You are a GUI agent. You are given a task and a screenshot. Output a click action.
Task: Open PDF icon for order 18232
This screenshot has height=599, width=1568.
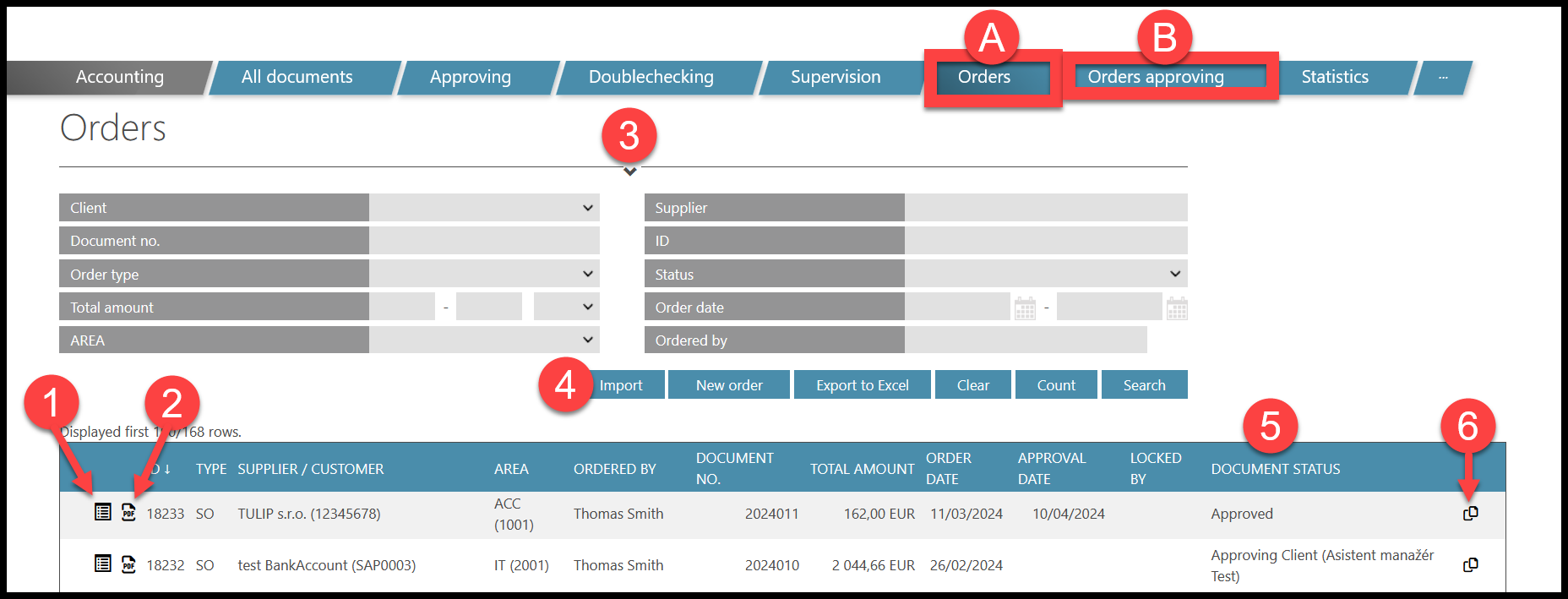click(128, 564)
